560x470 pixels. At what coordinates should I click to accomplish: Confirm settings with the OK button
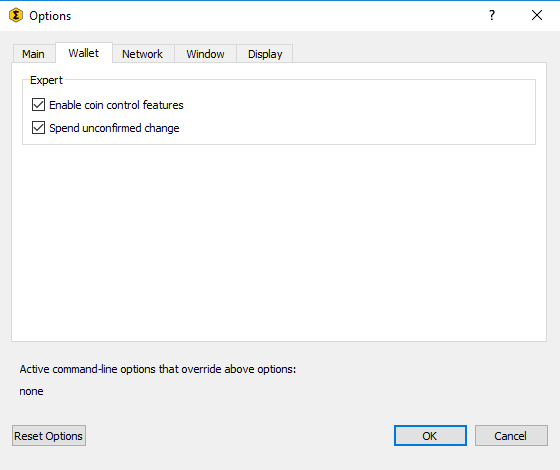430,436
